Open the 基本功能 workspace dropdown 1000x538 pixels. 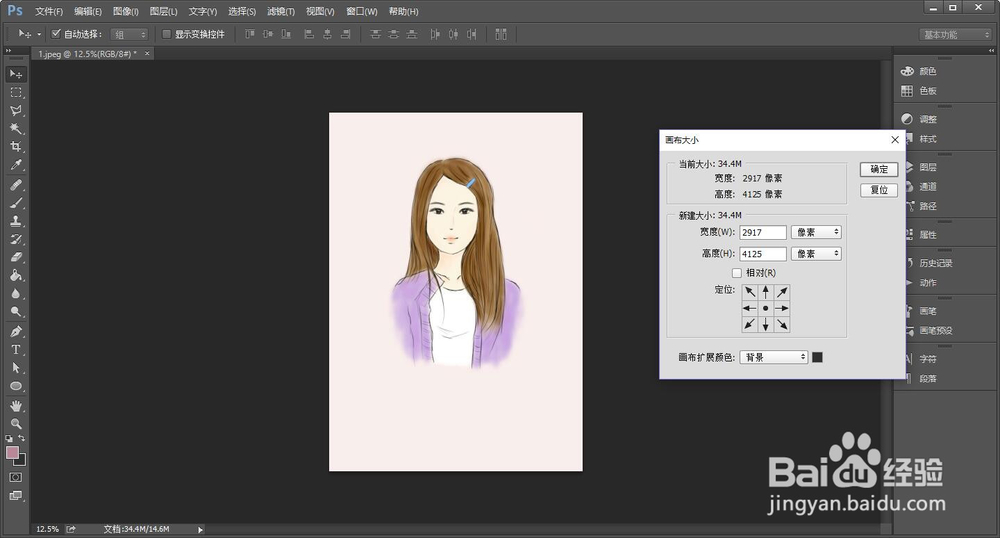[x=955, y=34]
